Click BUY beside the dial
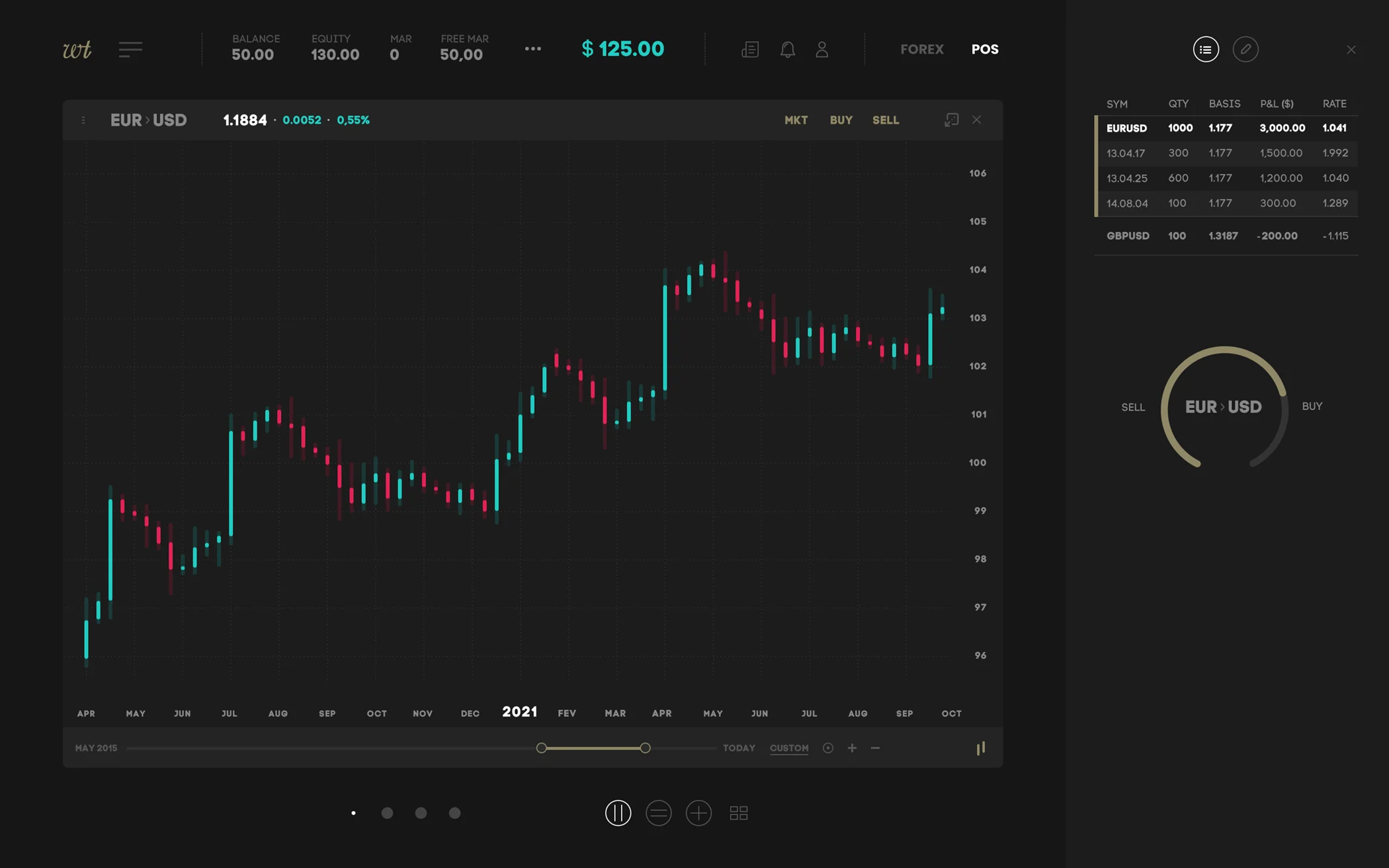This screenshot has width=1389, height=868. point(1312,407)
